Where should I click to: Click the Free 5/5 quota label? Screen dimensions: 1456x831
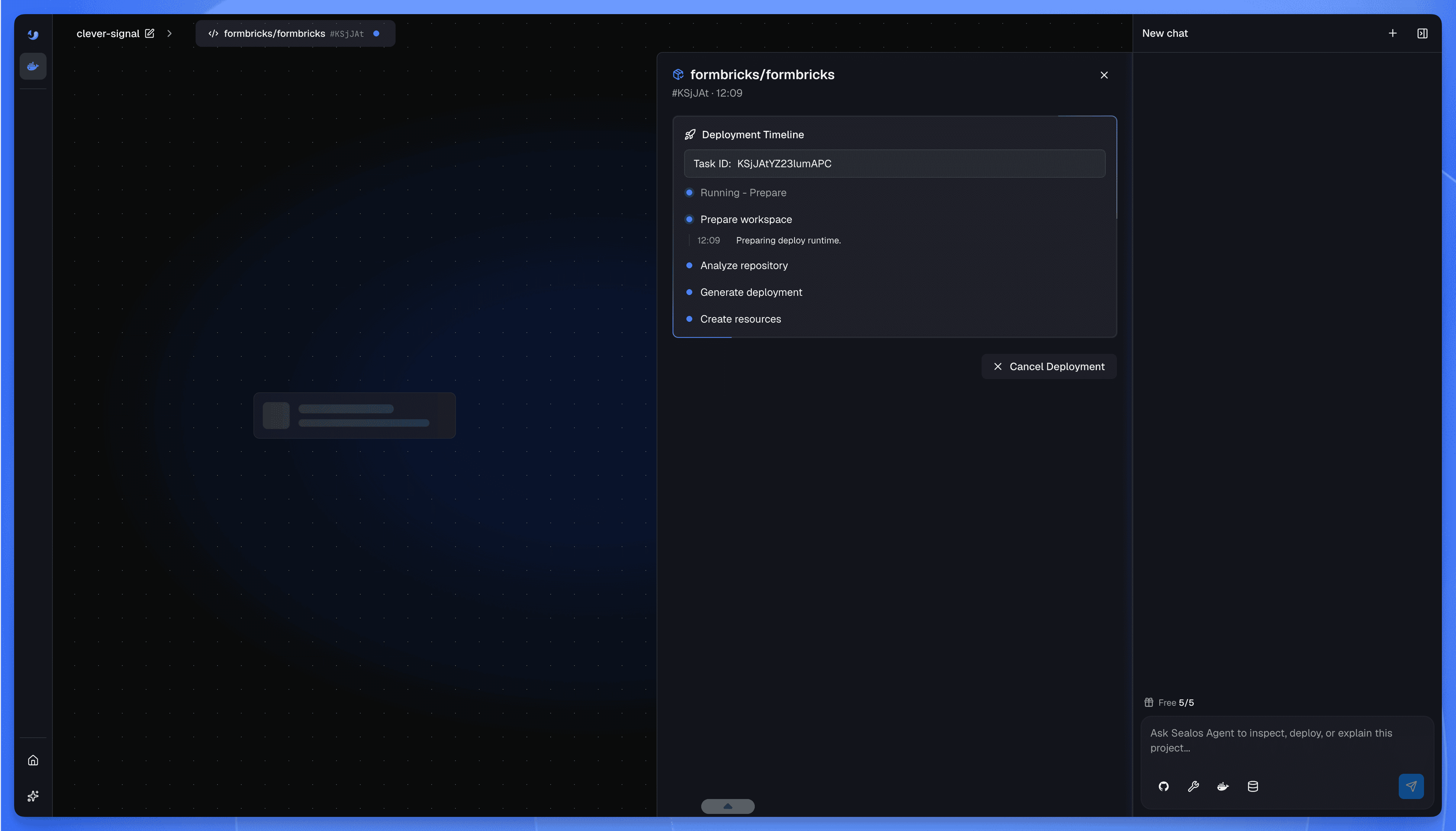1176,703
